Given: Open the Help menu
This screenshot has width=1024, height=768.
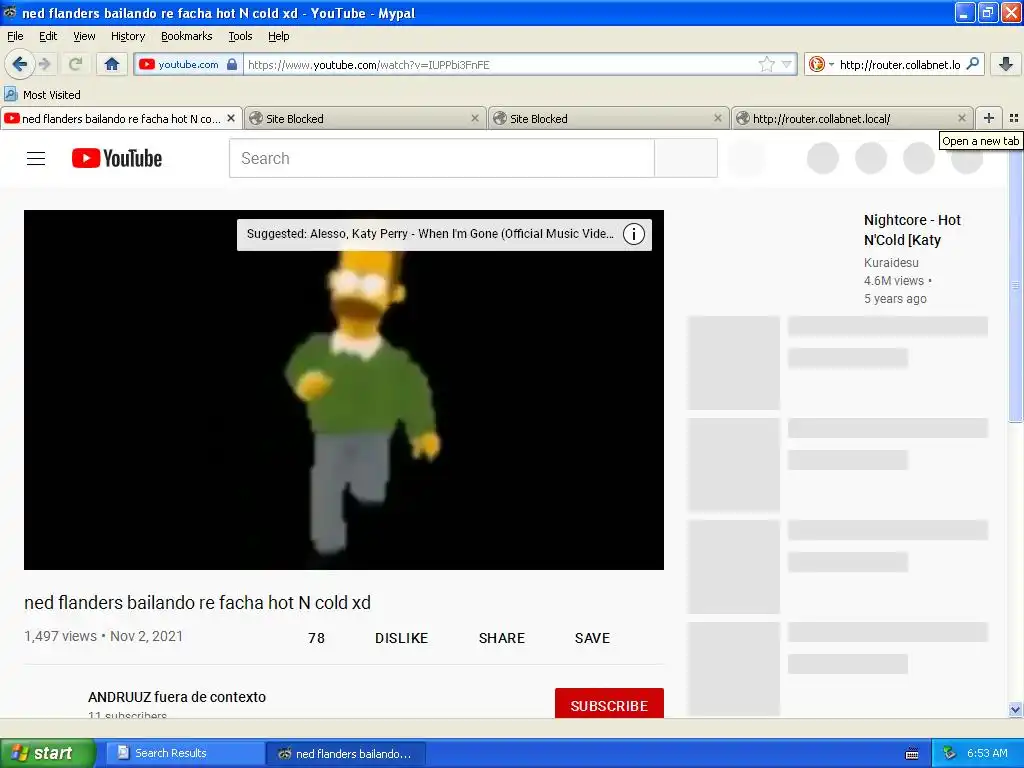Looking at the screenshot, I should (278, 36).
